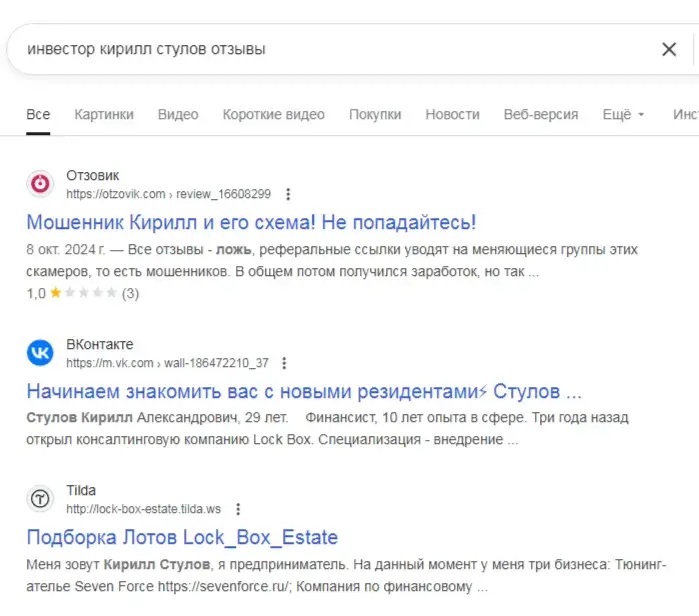Click the lock-box-estate.tilda.ws URL

coord(144,509)
